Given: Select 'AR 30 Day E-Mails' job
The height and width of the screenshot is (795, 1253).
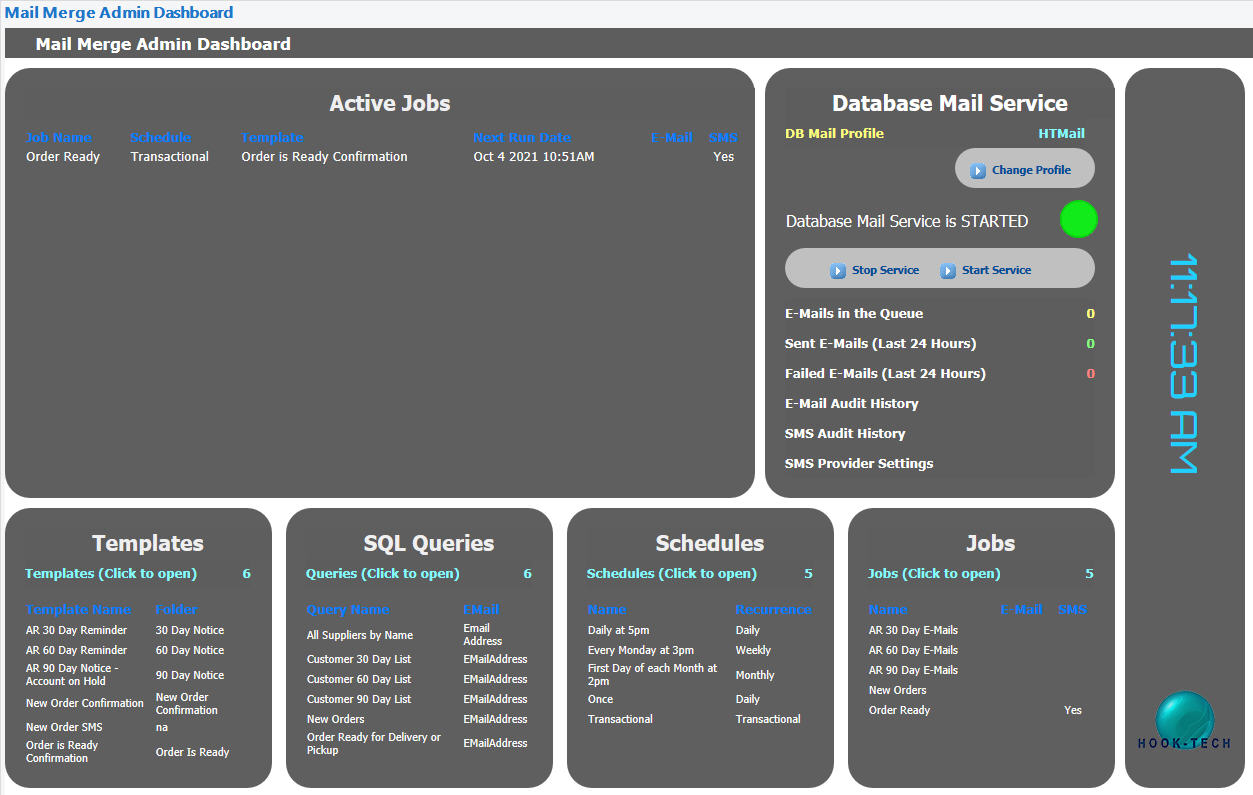Looking at the screenshot, I should tap(913, 631).
